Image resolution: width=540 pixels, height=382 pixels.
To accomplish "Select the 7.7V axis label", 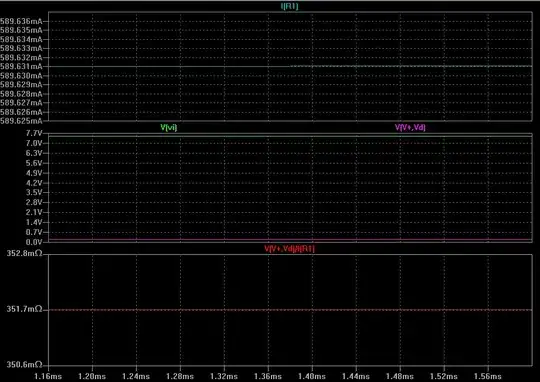I will [x=34, y=133].
